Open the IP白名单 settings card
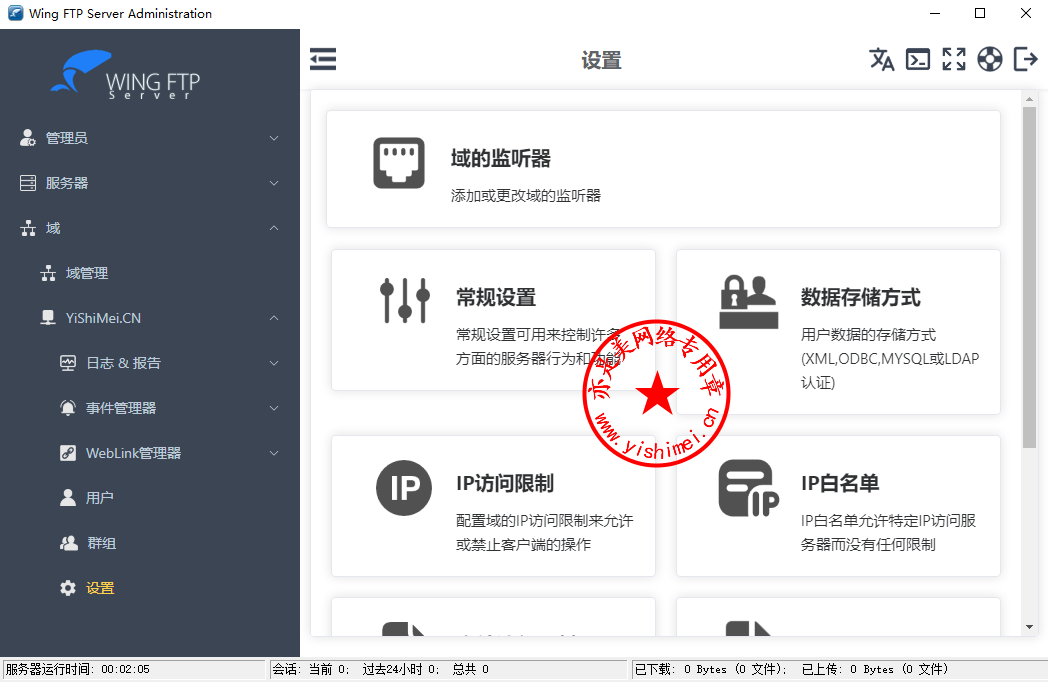1048x682 pixels. point(838,505)
